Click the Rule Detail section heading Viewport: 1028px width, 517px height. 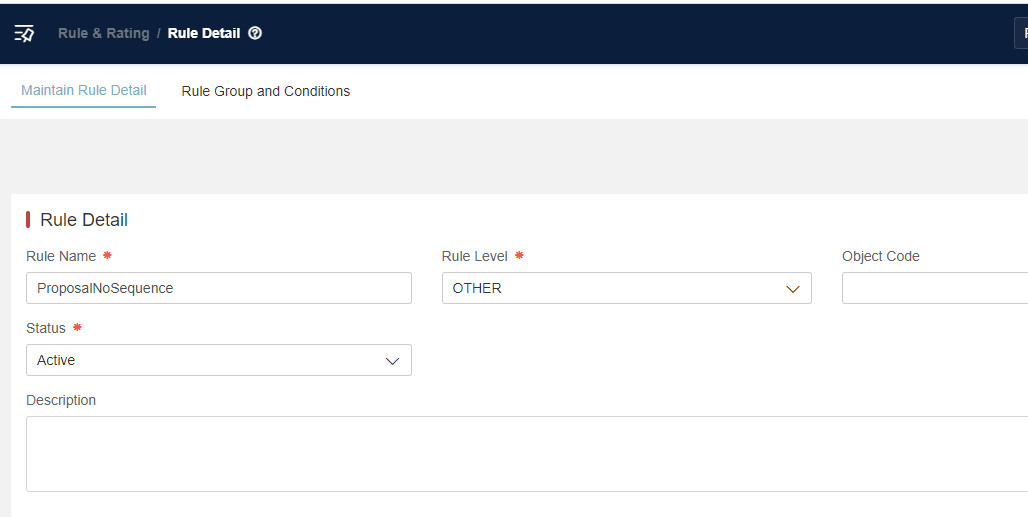[x=84, y=220]
